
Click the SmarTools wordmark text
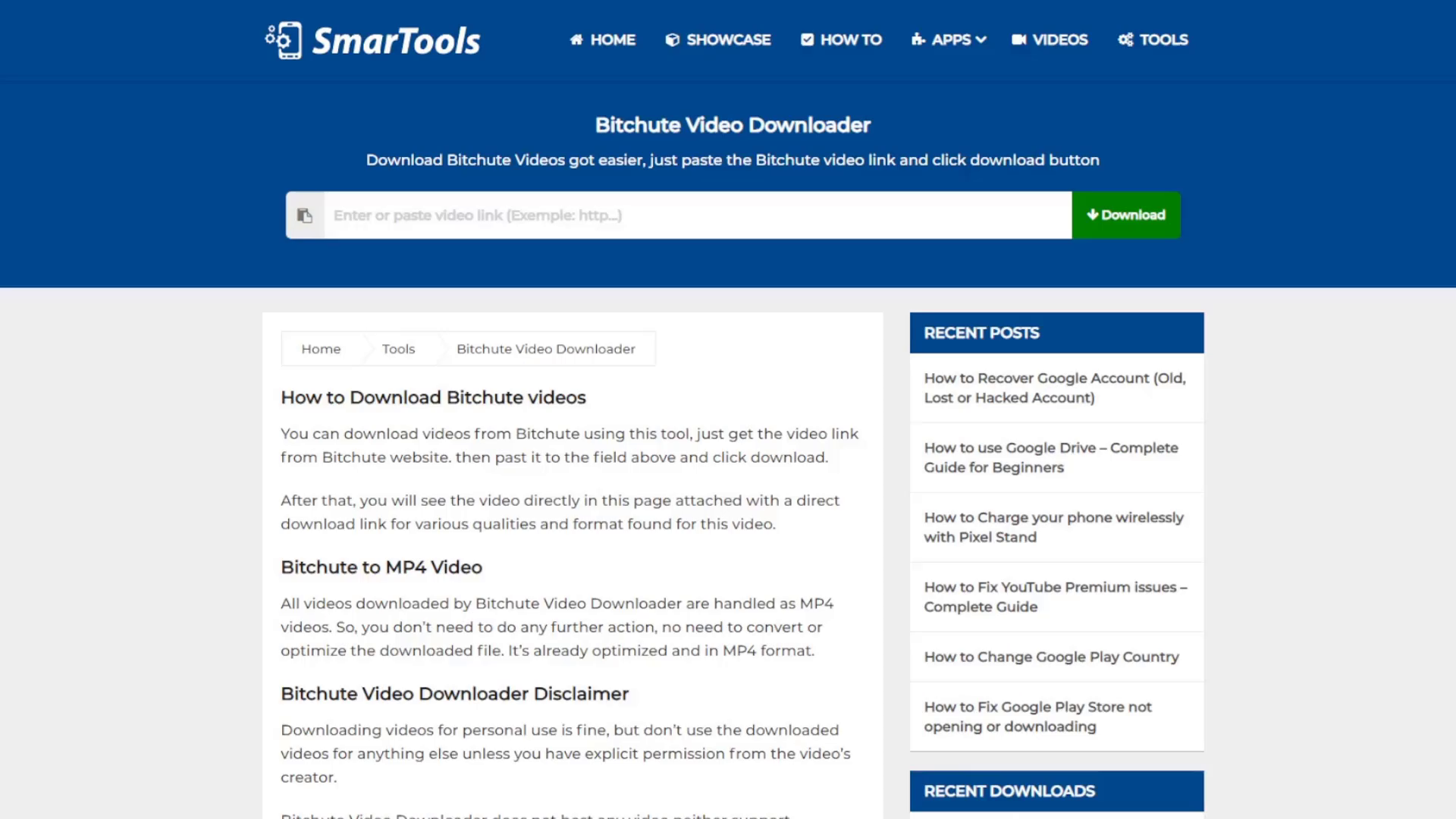(x=397, y=41)
